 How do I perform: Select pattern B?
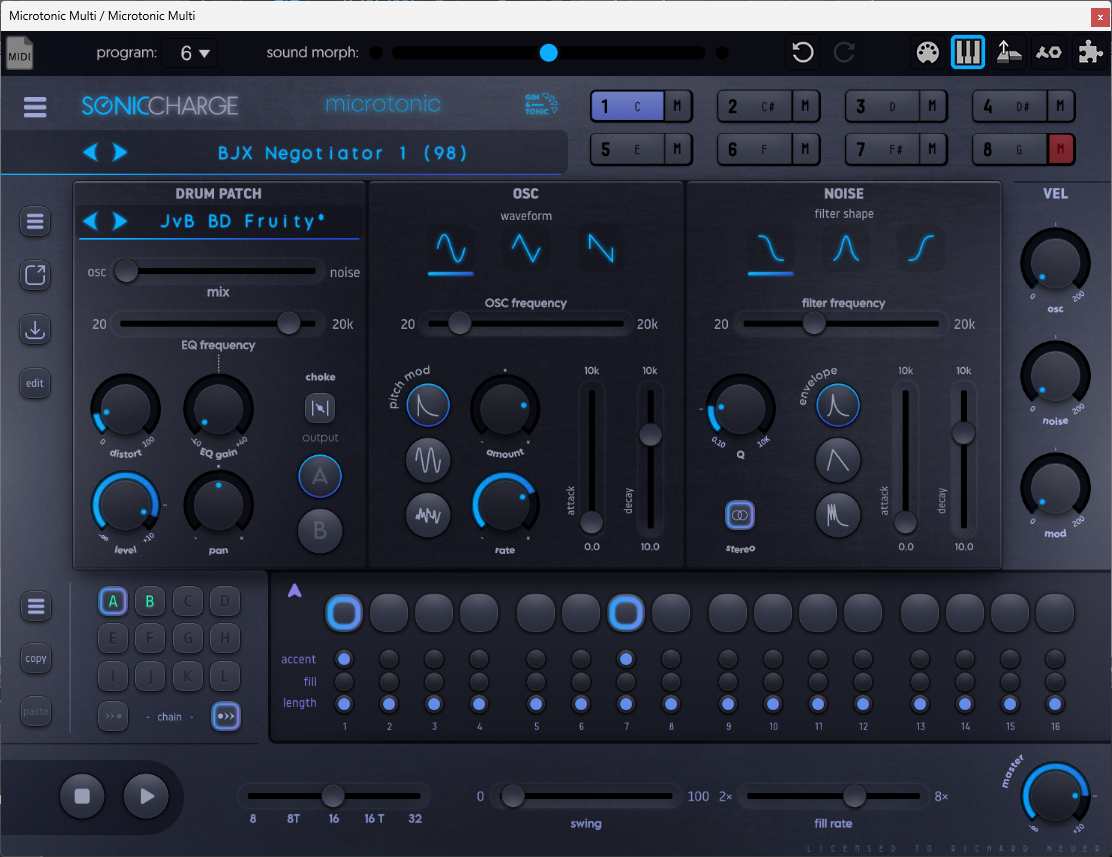150,602
